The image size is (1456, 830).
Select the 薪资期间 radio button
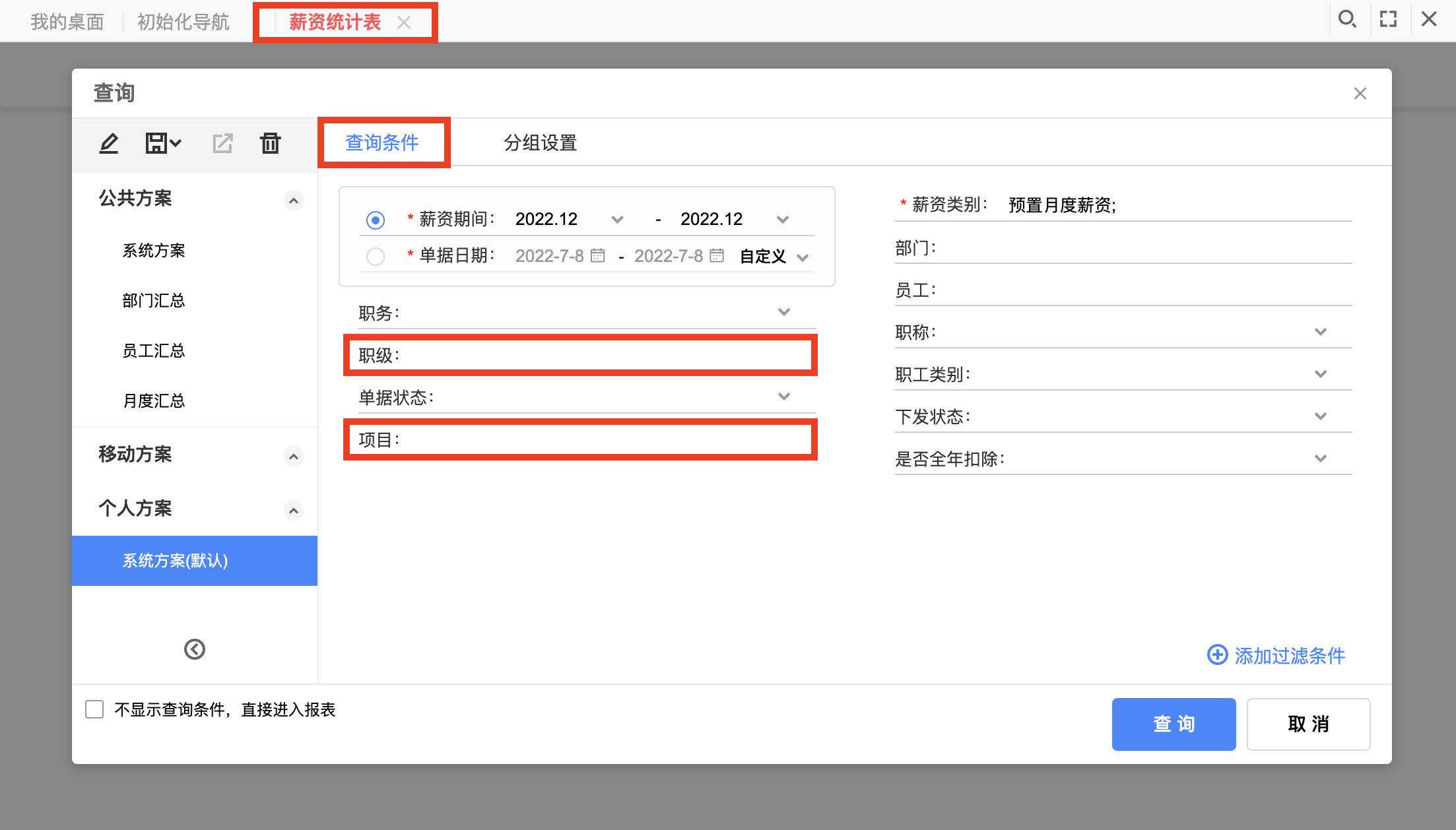tap(376, 220)
